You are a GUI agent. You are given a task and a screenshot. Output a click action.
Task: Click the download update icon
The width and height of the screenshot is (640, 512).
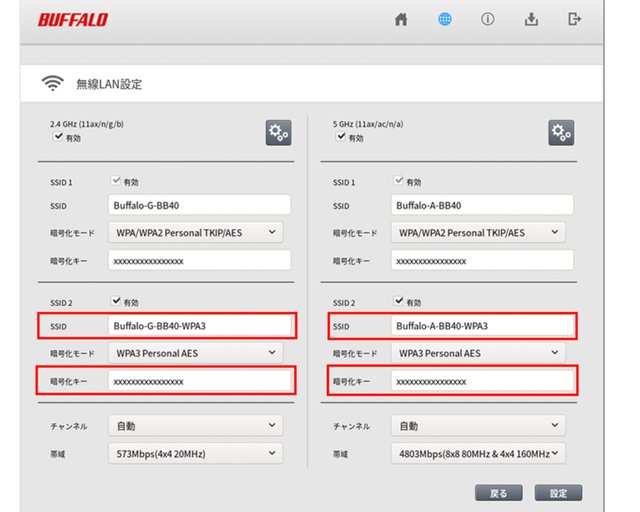(x=531, y=19)
